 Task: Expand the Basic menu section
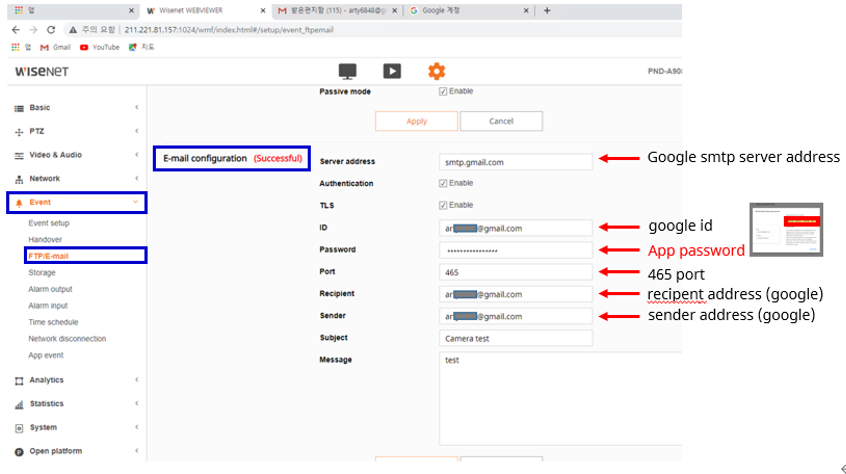tap(76, 107)
